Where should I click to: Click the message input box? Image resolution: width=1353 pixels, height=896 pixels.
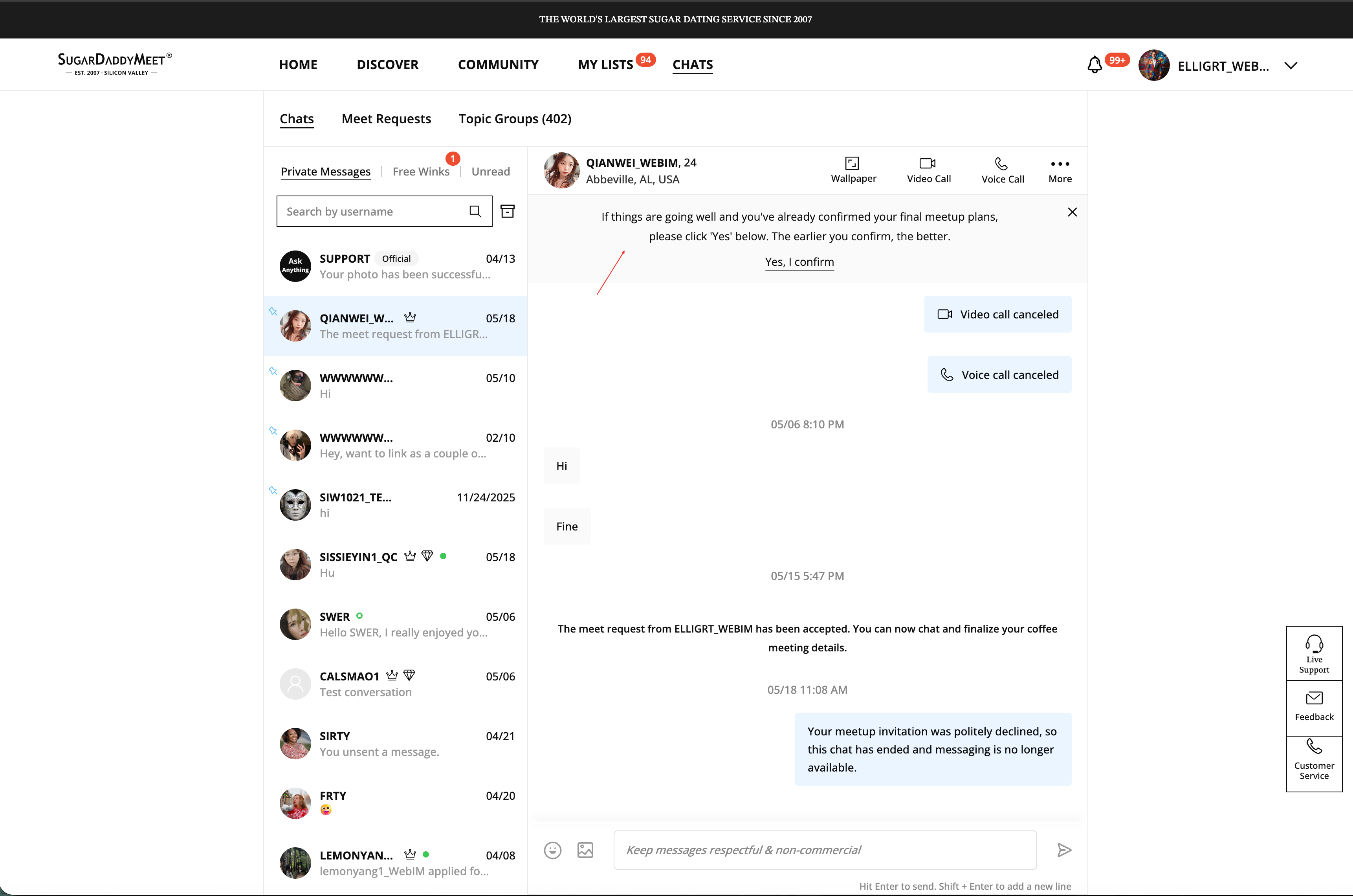tap(825, 850)
